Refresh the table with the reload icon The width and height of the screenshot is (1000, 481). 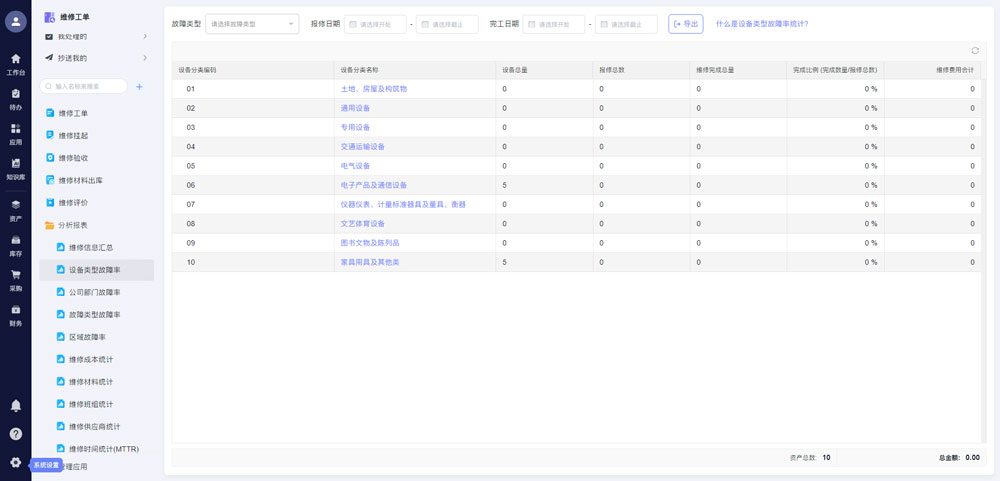[975, 51]
